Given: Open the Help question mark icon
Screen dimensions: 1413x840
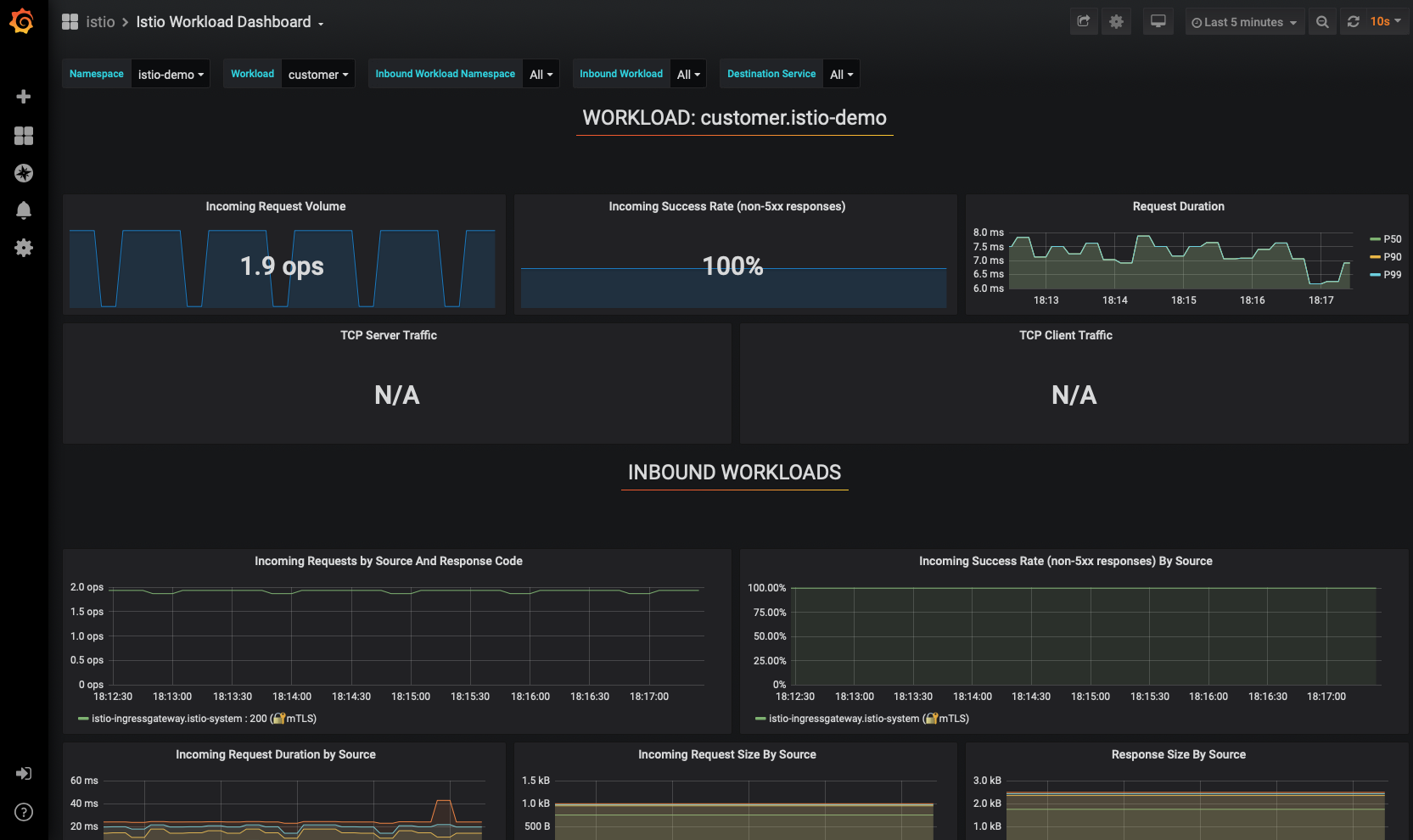Looking at the screenshot, I should (24, 812).
